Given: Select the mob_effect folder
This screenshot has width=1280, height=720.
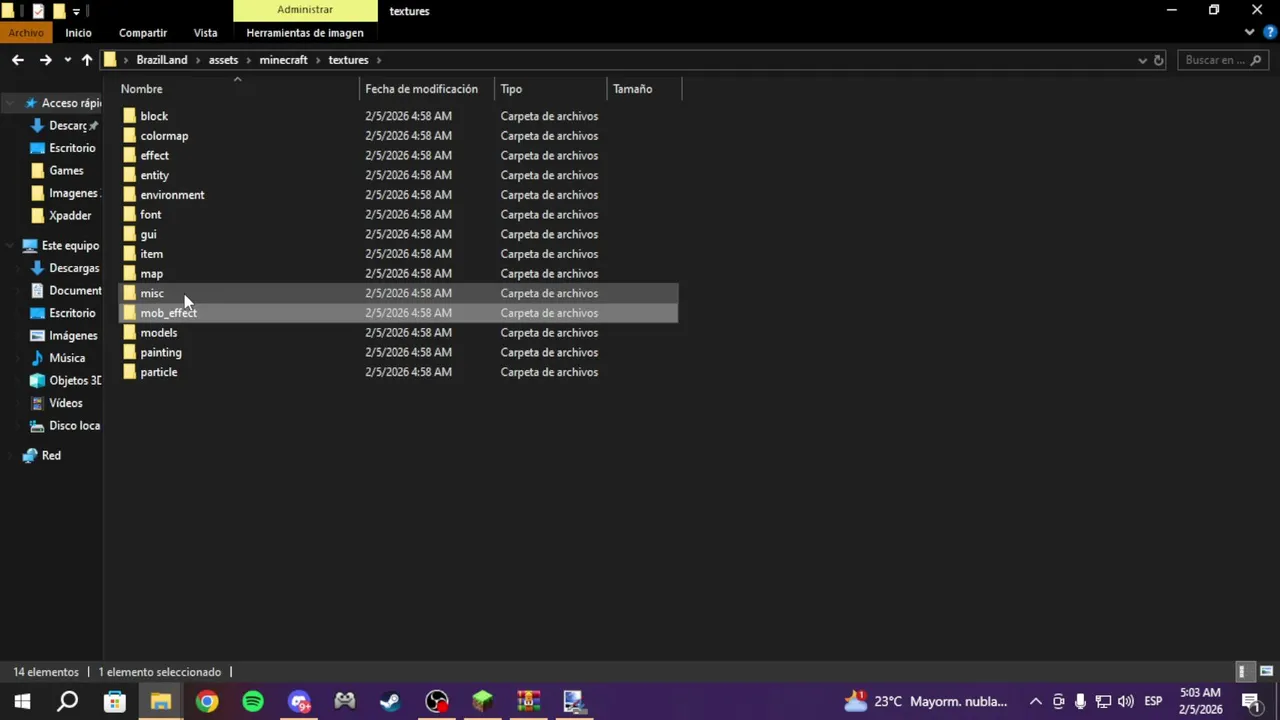Looking at the screenshot, I should [399, 313].
